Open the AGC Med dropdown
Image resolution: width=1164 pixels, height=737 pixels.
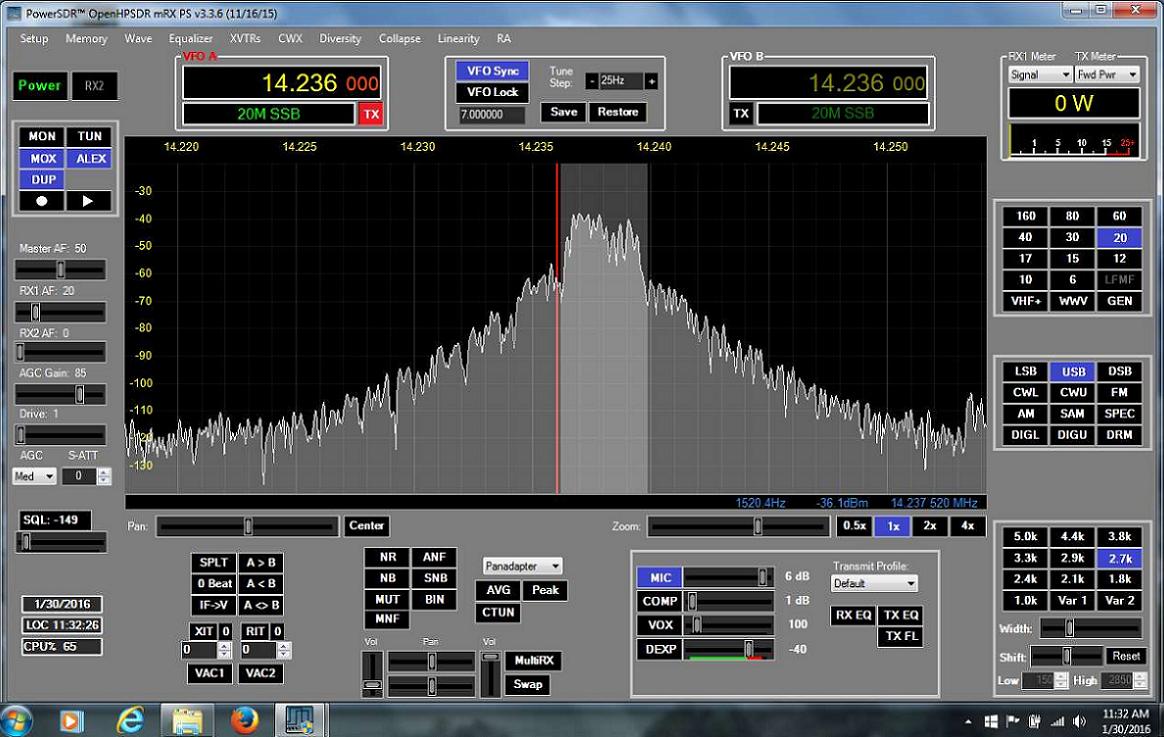pyautogui.click(x=35, y=476)
